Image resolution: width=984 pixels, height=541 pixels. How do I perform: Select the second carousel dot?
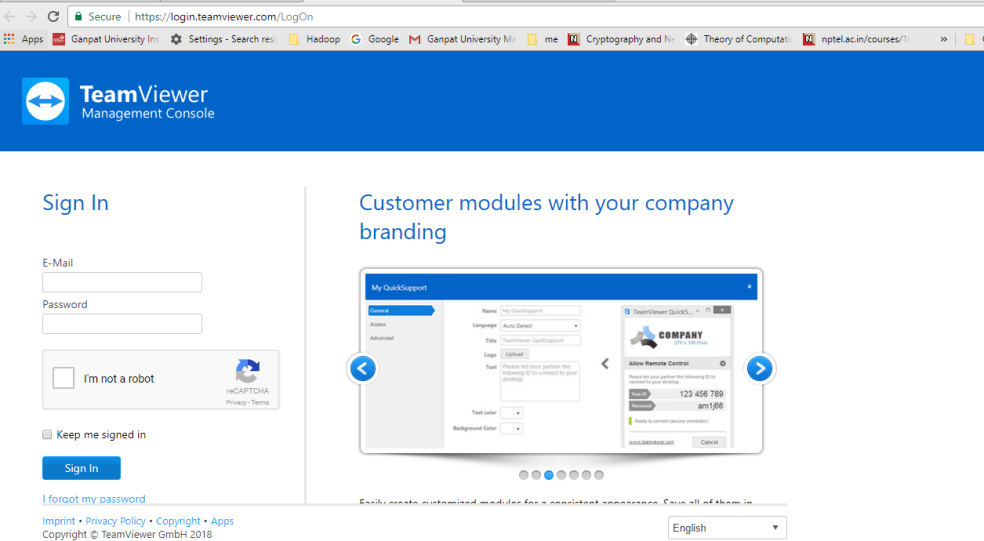pos(536,475)
